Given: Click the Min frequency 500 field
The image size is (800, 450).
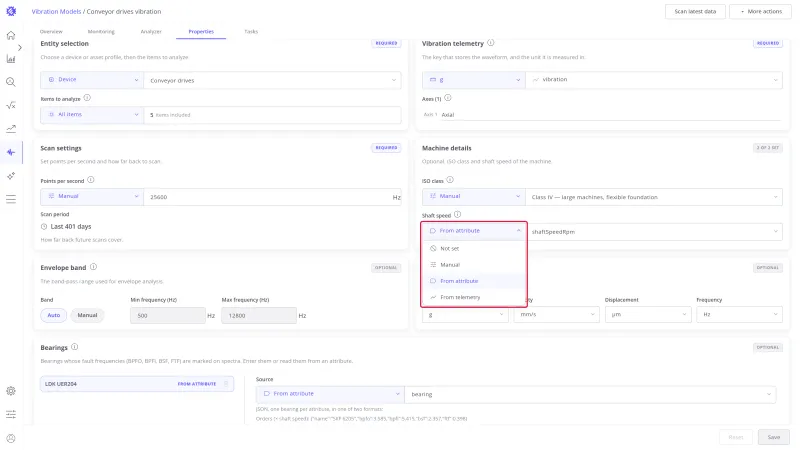Looking at the screenshot, I should [x=168, y=316].
